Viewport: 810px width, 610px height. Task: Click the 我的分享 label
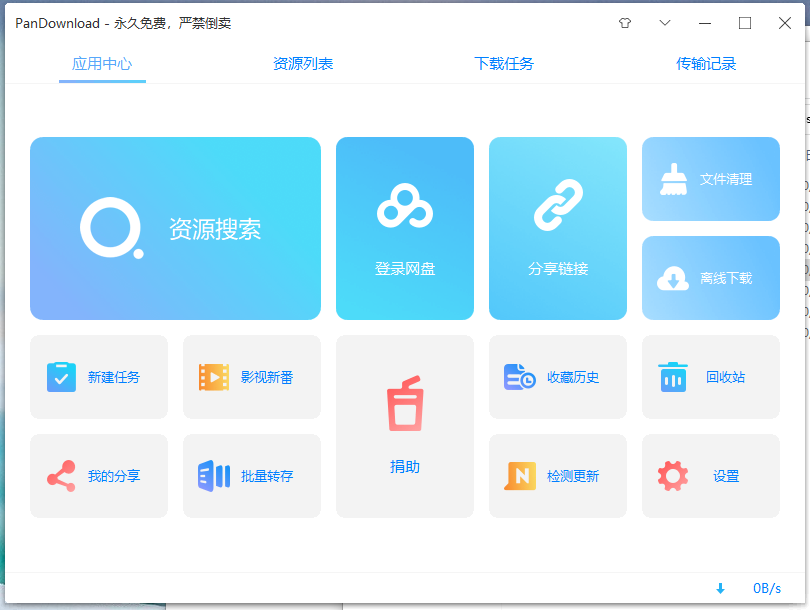point(114,476)
